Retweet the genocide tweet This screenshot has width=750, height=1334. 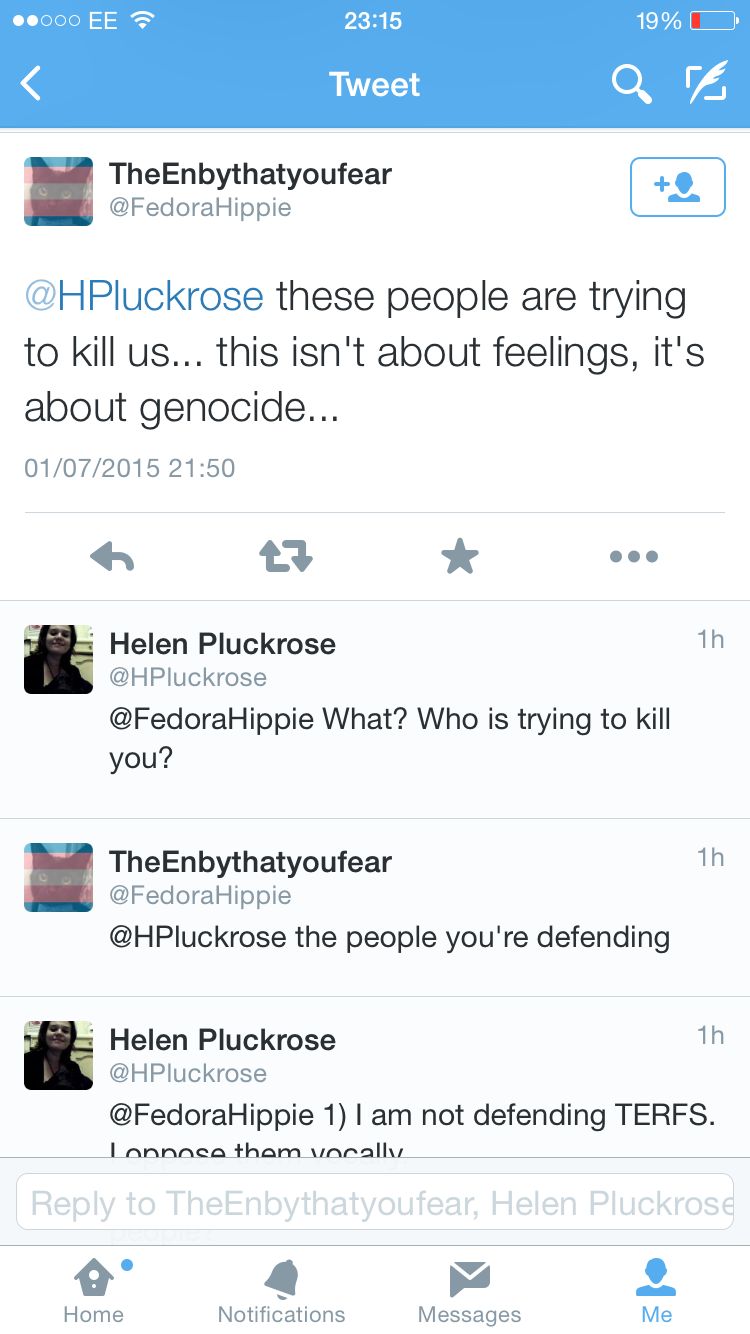286,556
